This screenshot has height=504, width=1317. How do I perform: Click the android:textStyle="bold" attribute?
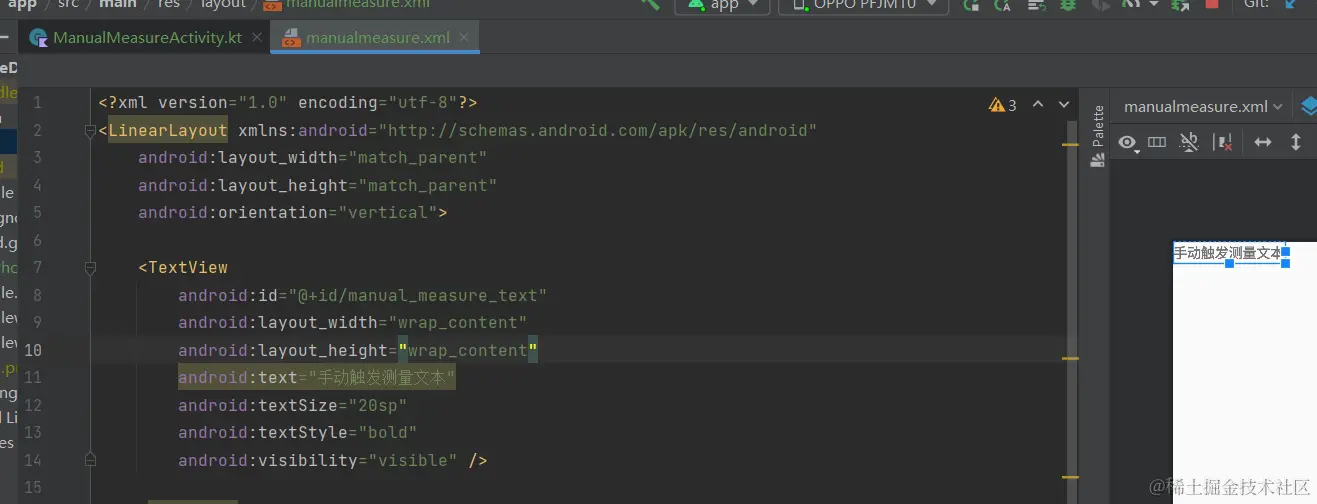pyautogui.click(x=297, y=433)
